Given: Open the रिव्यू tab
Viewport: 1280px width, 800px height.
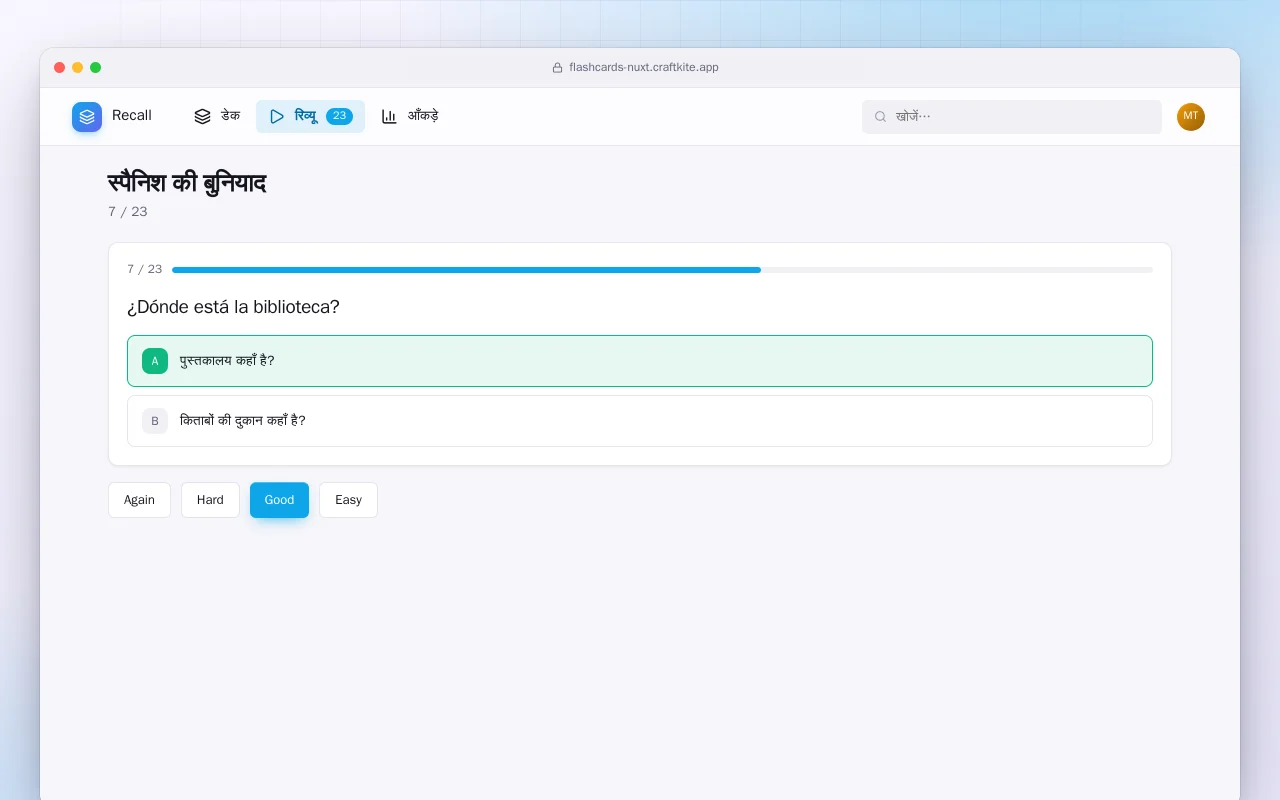Looking at the screenshot, I should click(310, 116).
